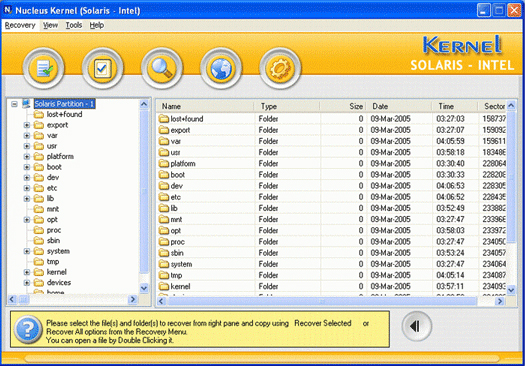Expand the dev folder in tree
Image resolution: width=525 pixels, height=366 pixels.
27,177
